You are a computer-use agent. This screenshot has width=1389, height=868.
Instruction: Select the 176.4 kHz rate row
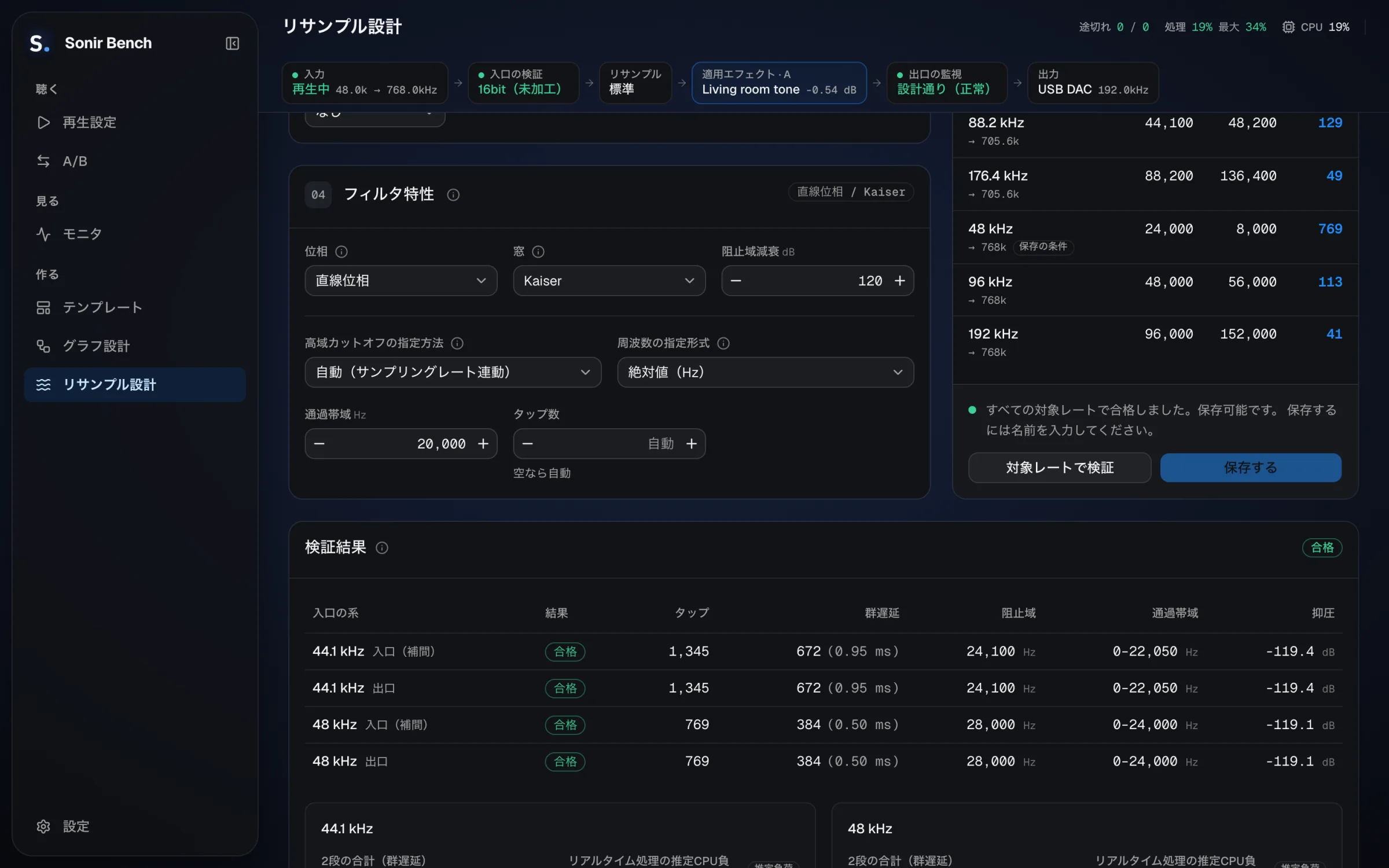tap(1155, 184)
